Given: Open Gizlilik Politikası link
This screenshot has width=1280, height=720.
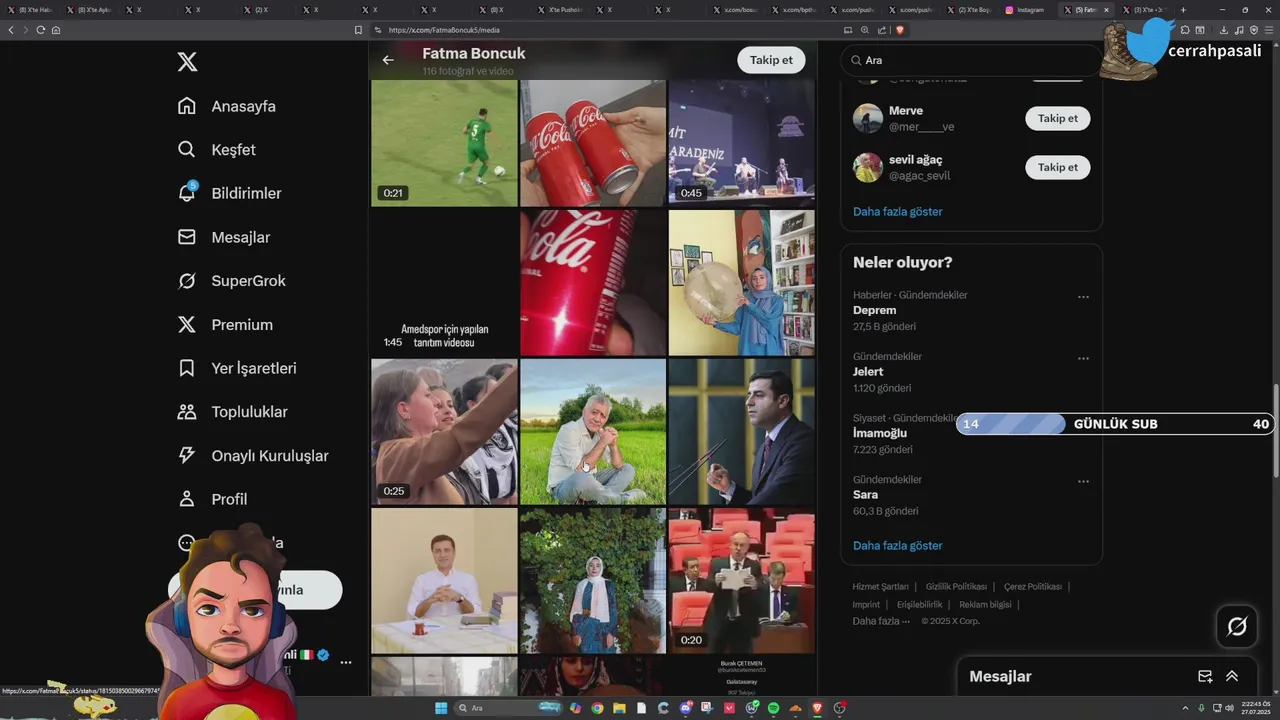Looking at the screenshot, I should (x=956, y=587).
